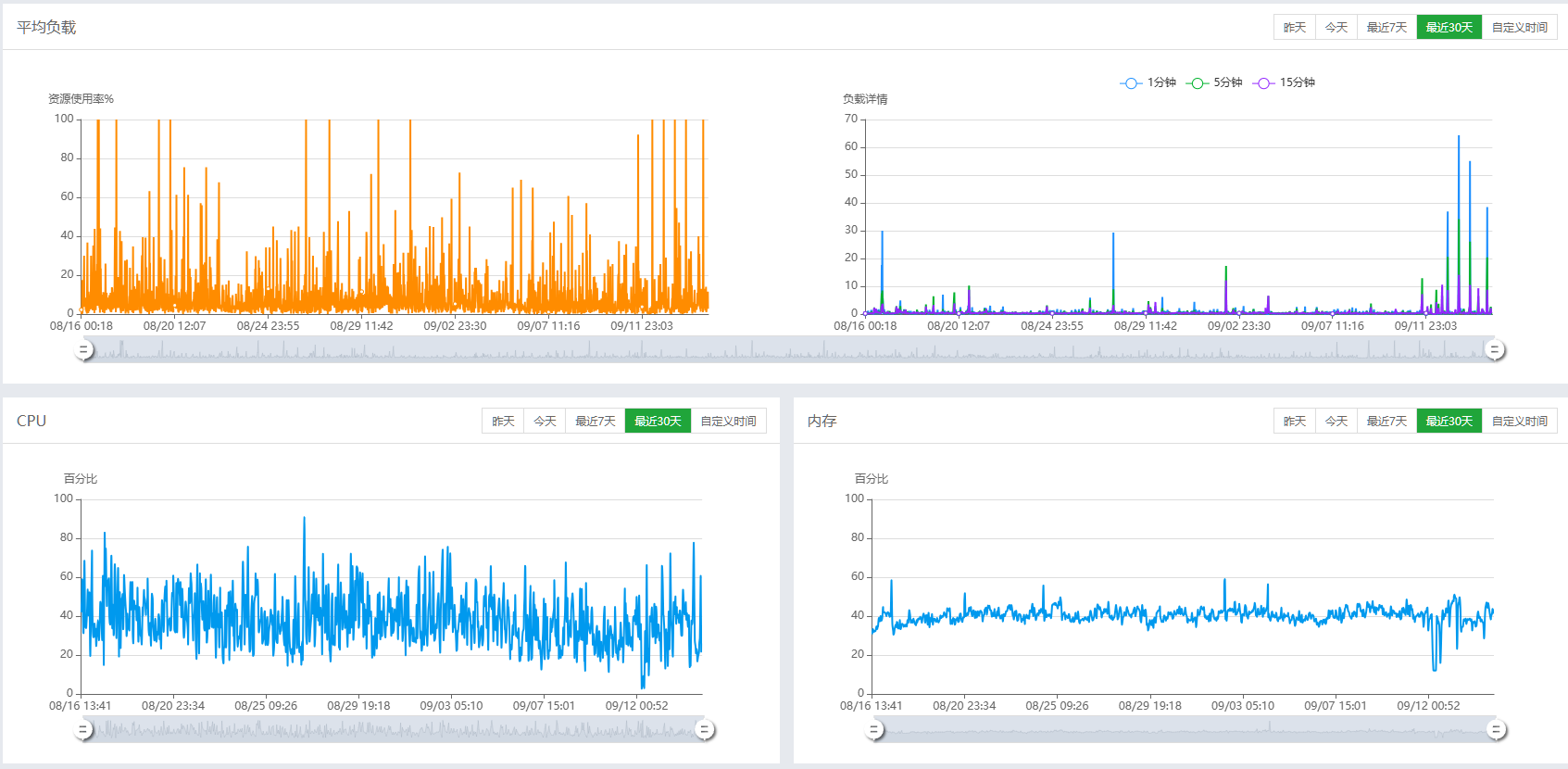1568x769 pixels.
Task: Click right zoom handle of CPU slider
Action: (704, 730)
